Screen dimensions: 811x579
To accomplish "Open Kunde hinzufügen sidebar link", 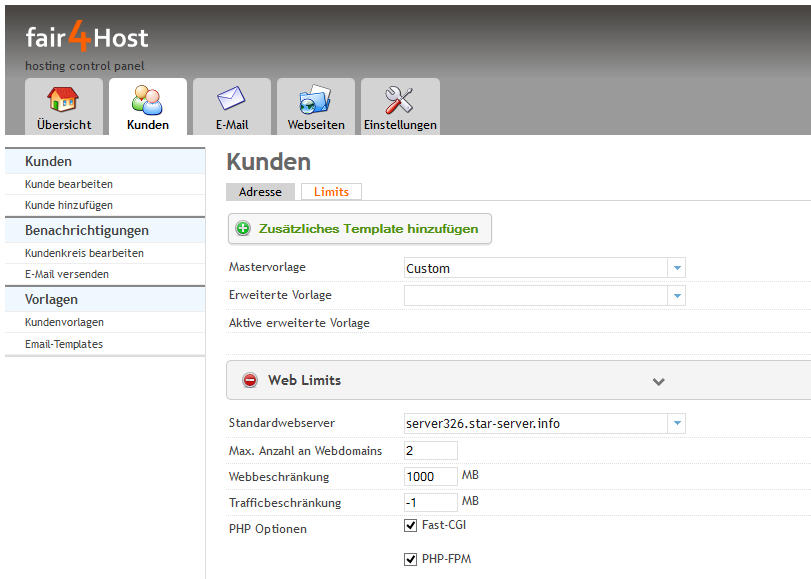I will tap(69, 205).
